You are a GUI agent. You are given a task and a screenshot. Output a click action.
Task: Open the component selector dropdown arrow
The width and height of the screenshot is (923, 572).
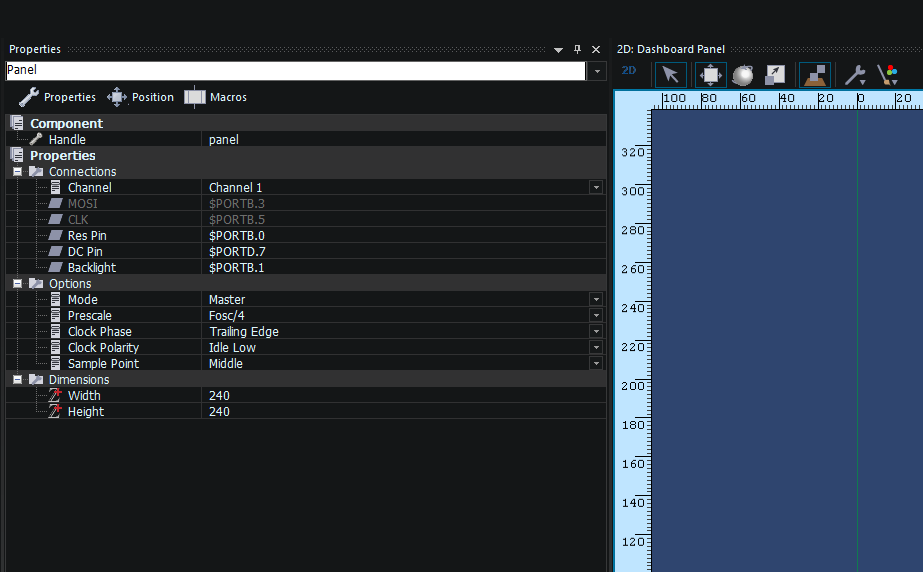click(597, 71)
